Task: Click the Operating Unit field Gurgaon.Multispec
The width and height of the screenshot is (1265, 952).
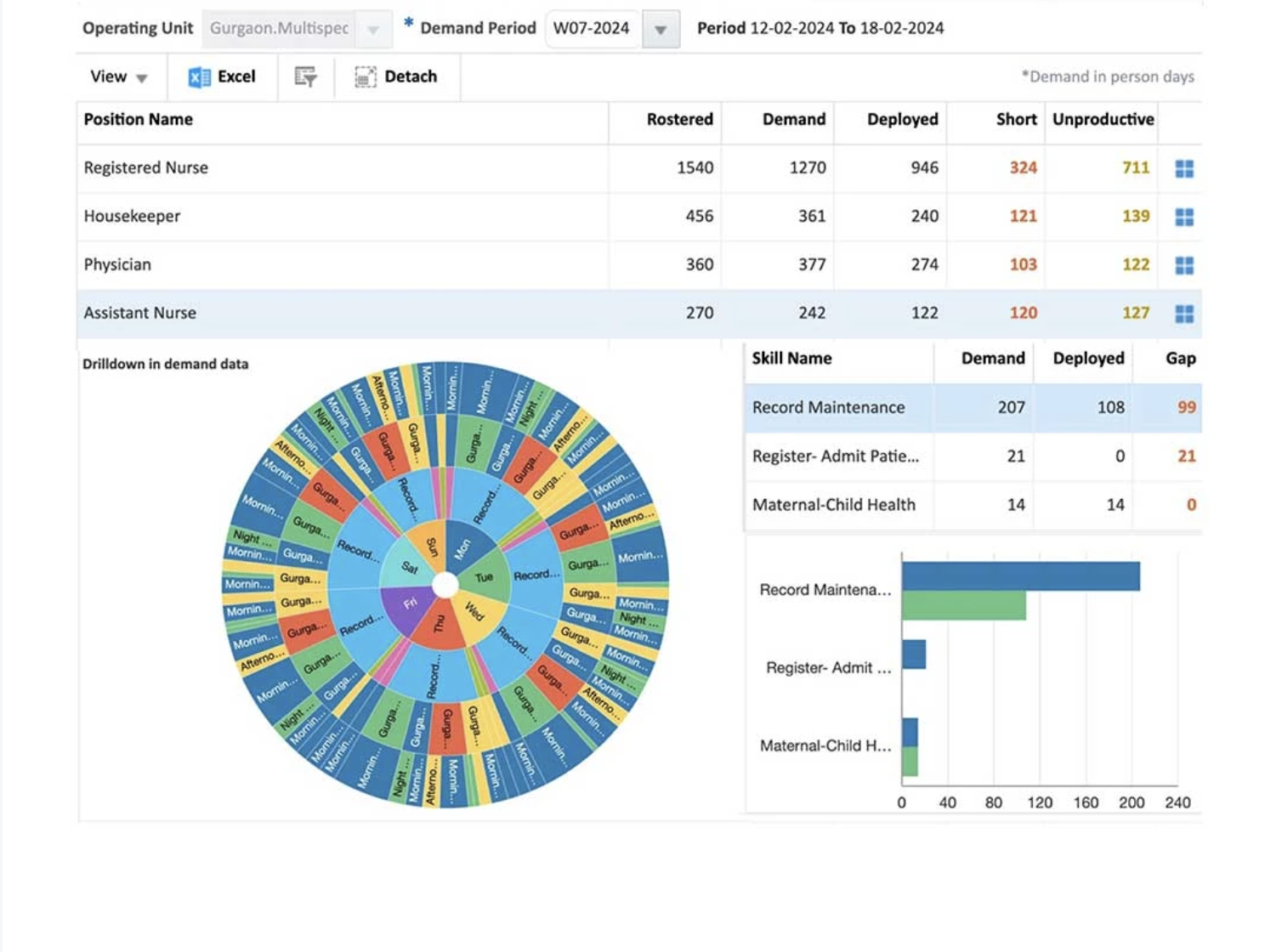Action: point(281,28)
